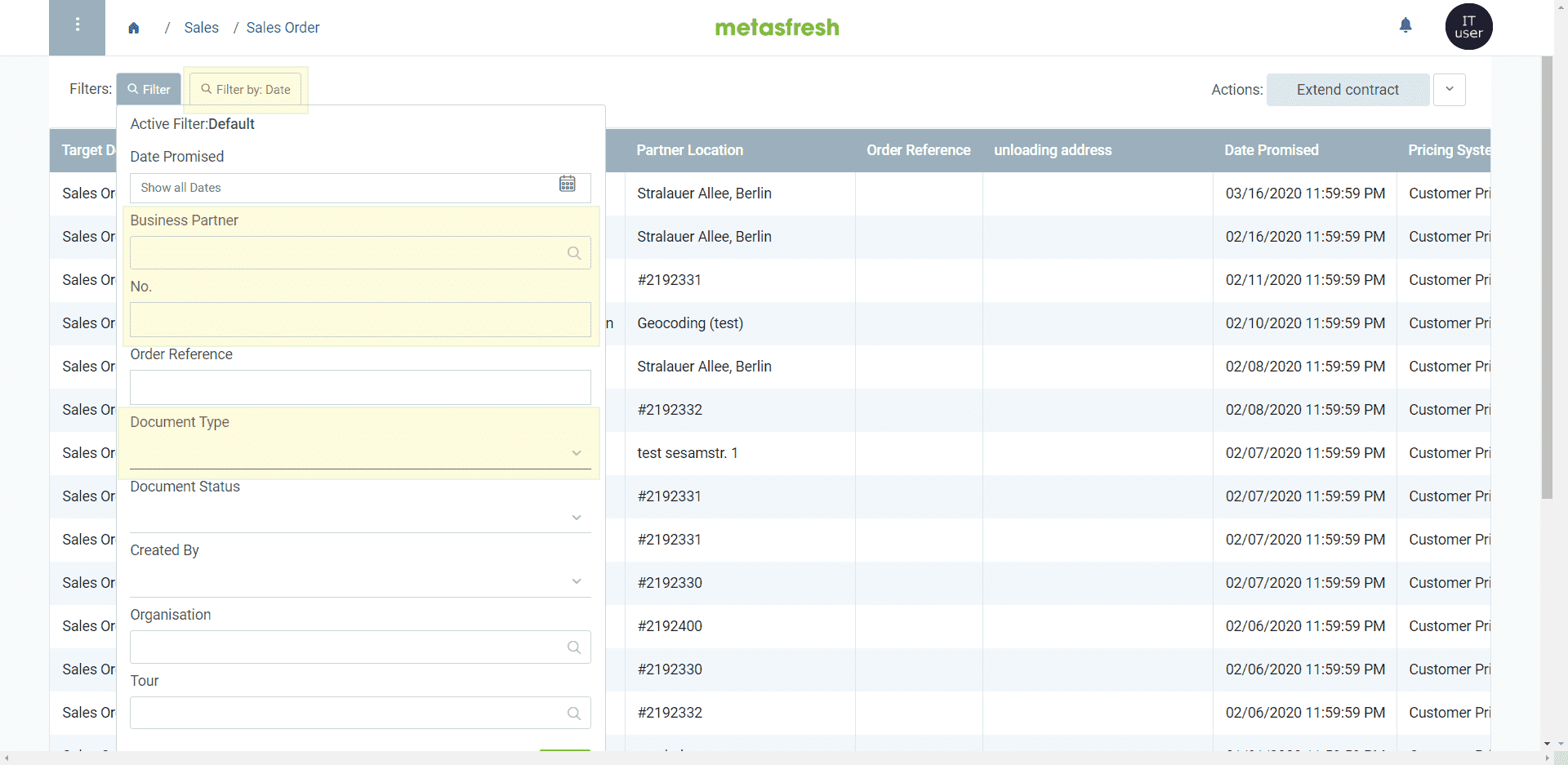Screen dimensions: 1568x765
Task: Sort by Pricing System column header
Action: coord(1448,150)
